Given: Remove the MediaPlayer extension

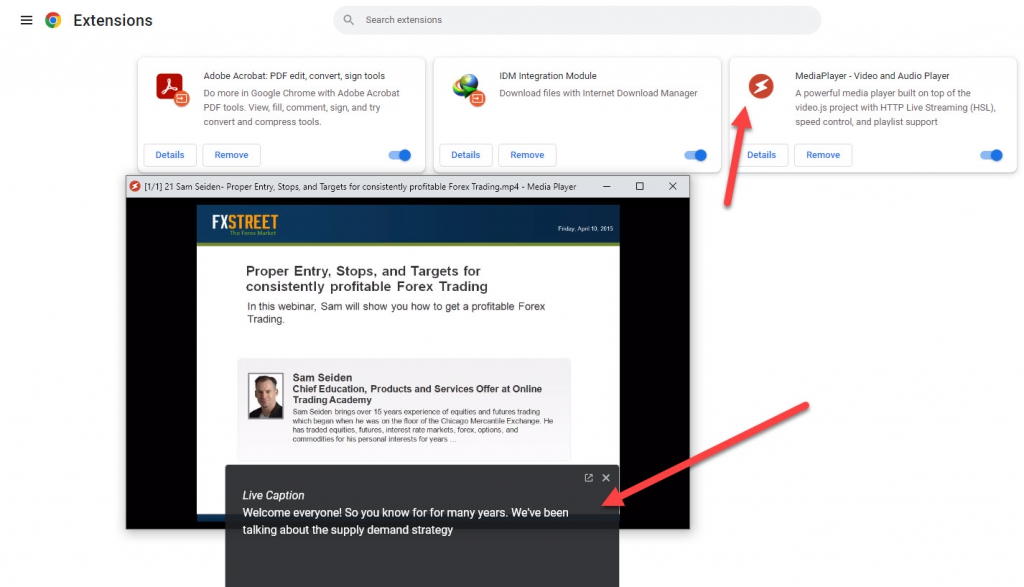Looking at the screenshot, I should click(823, 155).
